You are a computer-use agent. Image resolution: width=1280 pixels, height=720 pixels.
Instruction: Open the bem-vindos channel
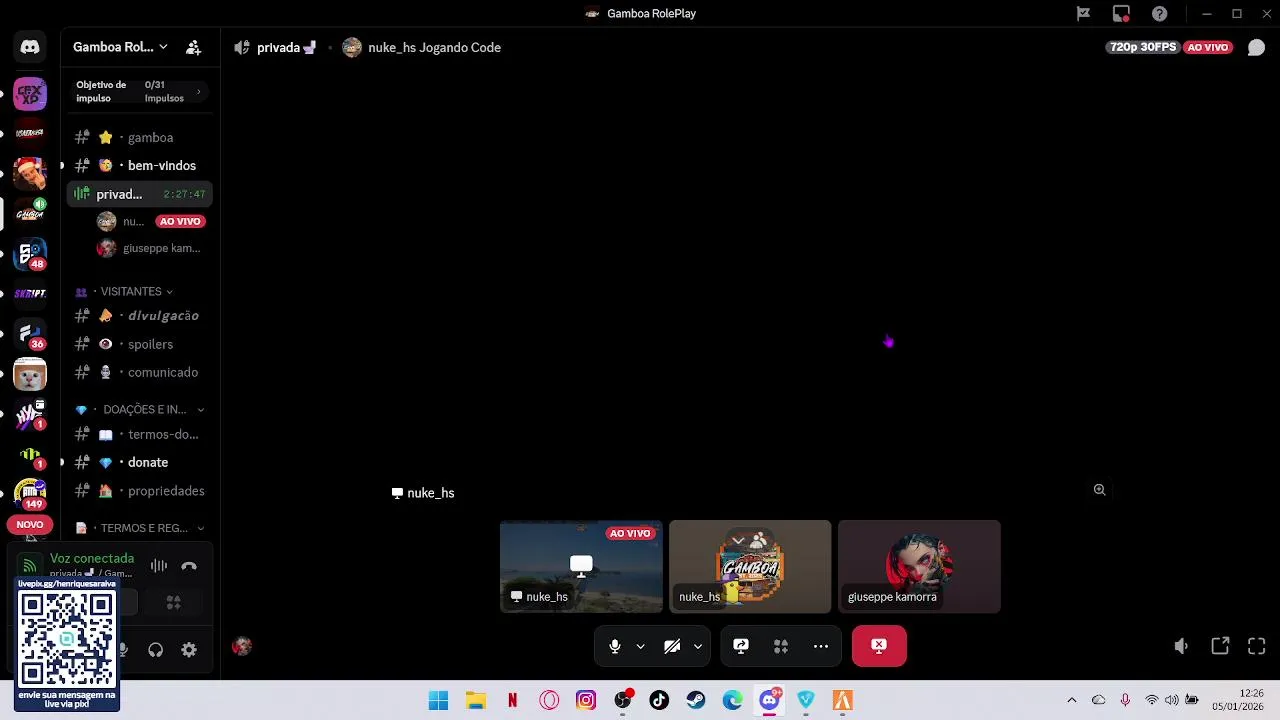click(139, 165)
